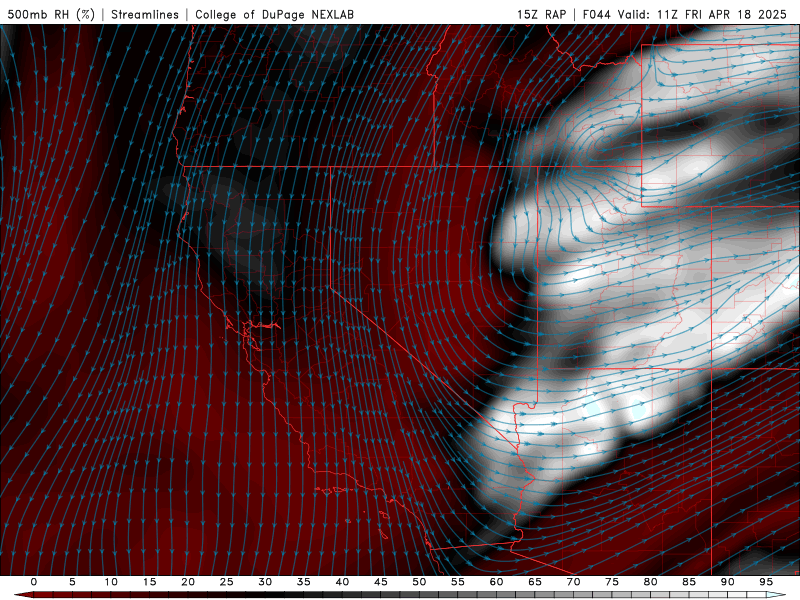Click the colorbar label "15"
The width and height of the screenshot is (800, 600).
point(149,582)
